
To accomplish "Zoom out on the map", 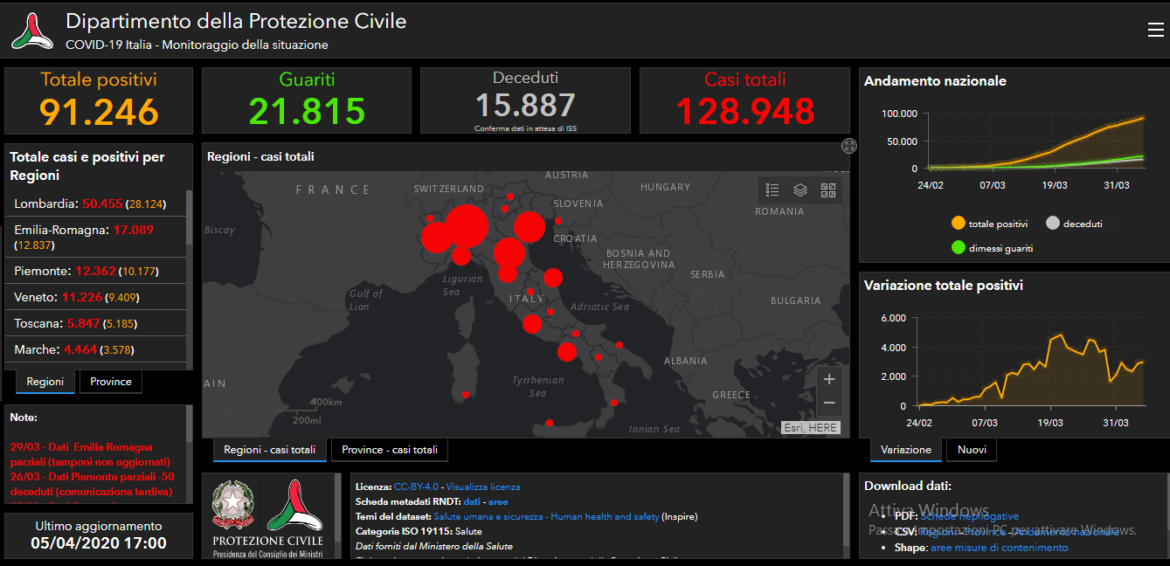I will coord(829,403).
